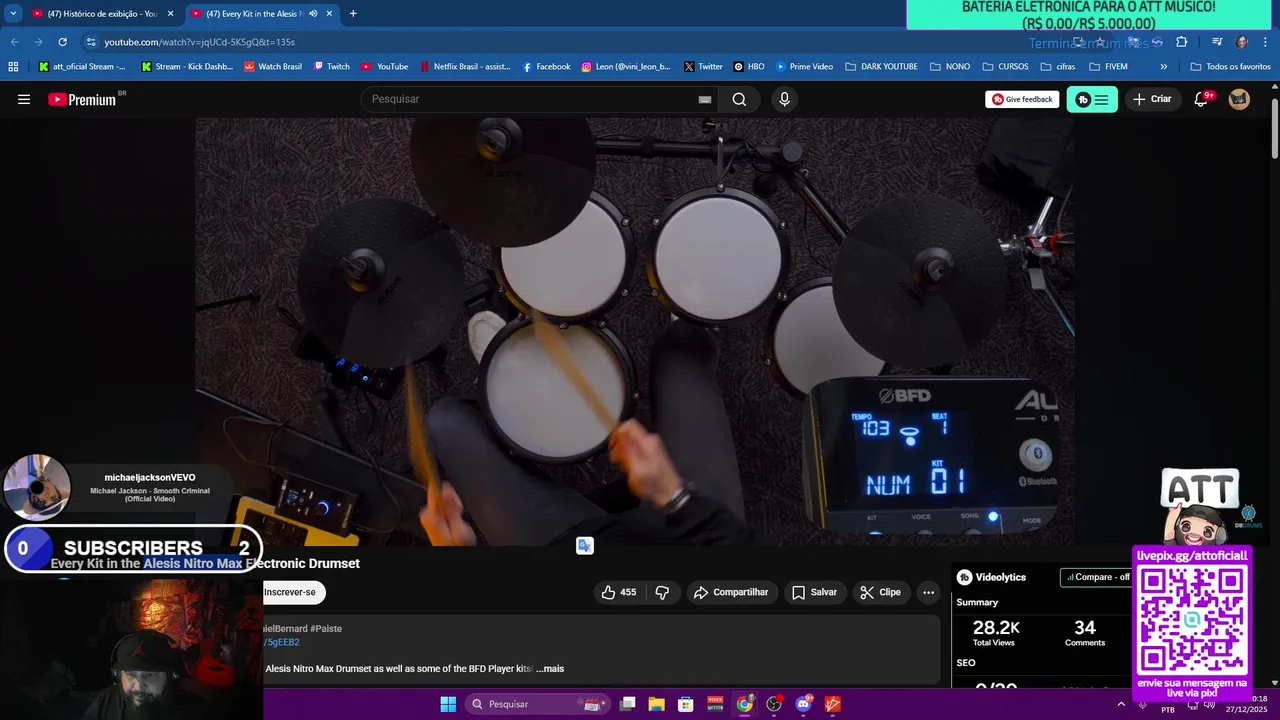Open the apps grid in bookmarks bar
The width and height of the screenshot is (1280, 720).
click(x=13, y=67)
